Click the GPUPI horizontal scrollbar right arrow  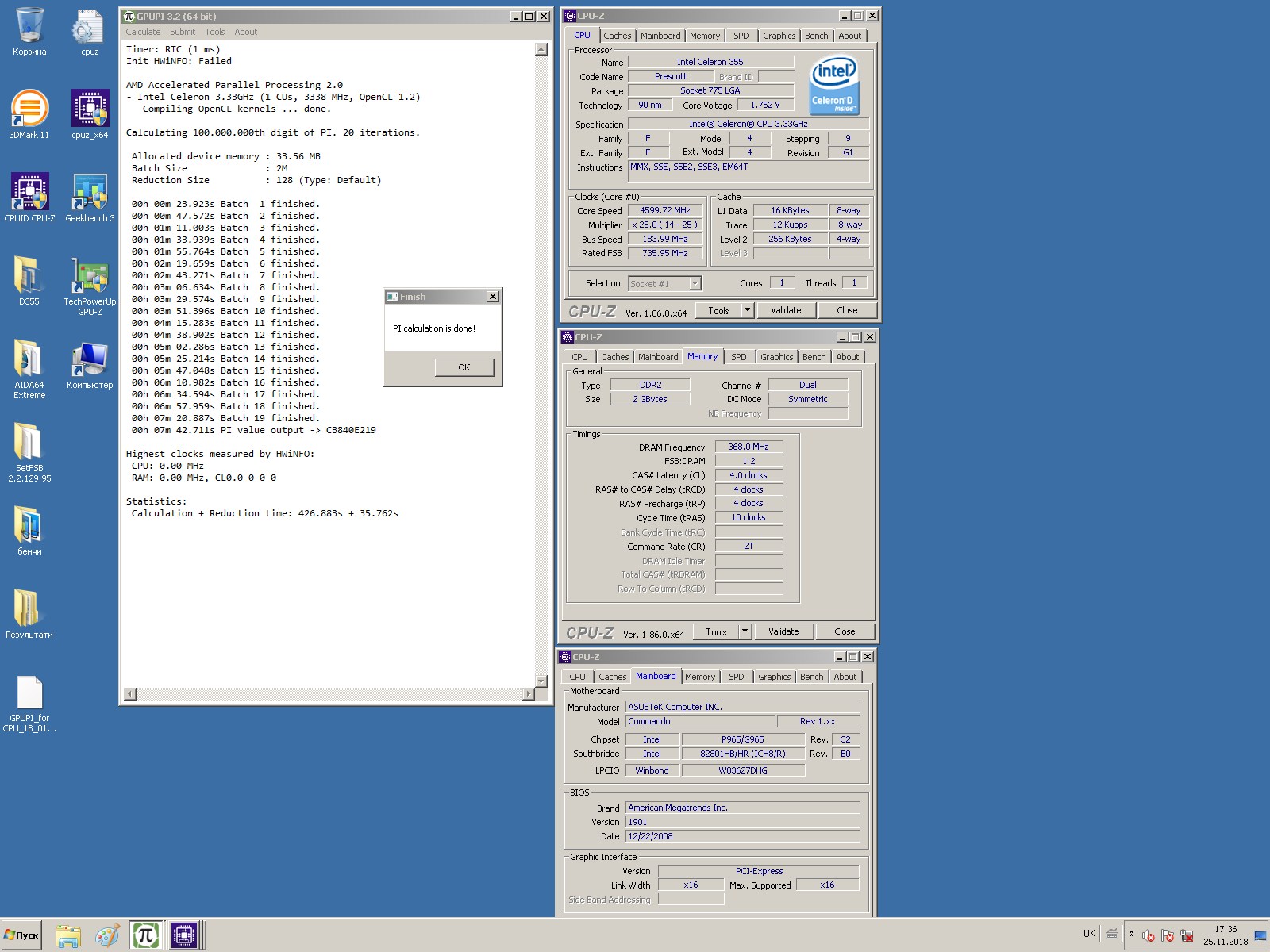[529, 694]
